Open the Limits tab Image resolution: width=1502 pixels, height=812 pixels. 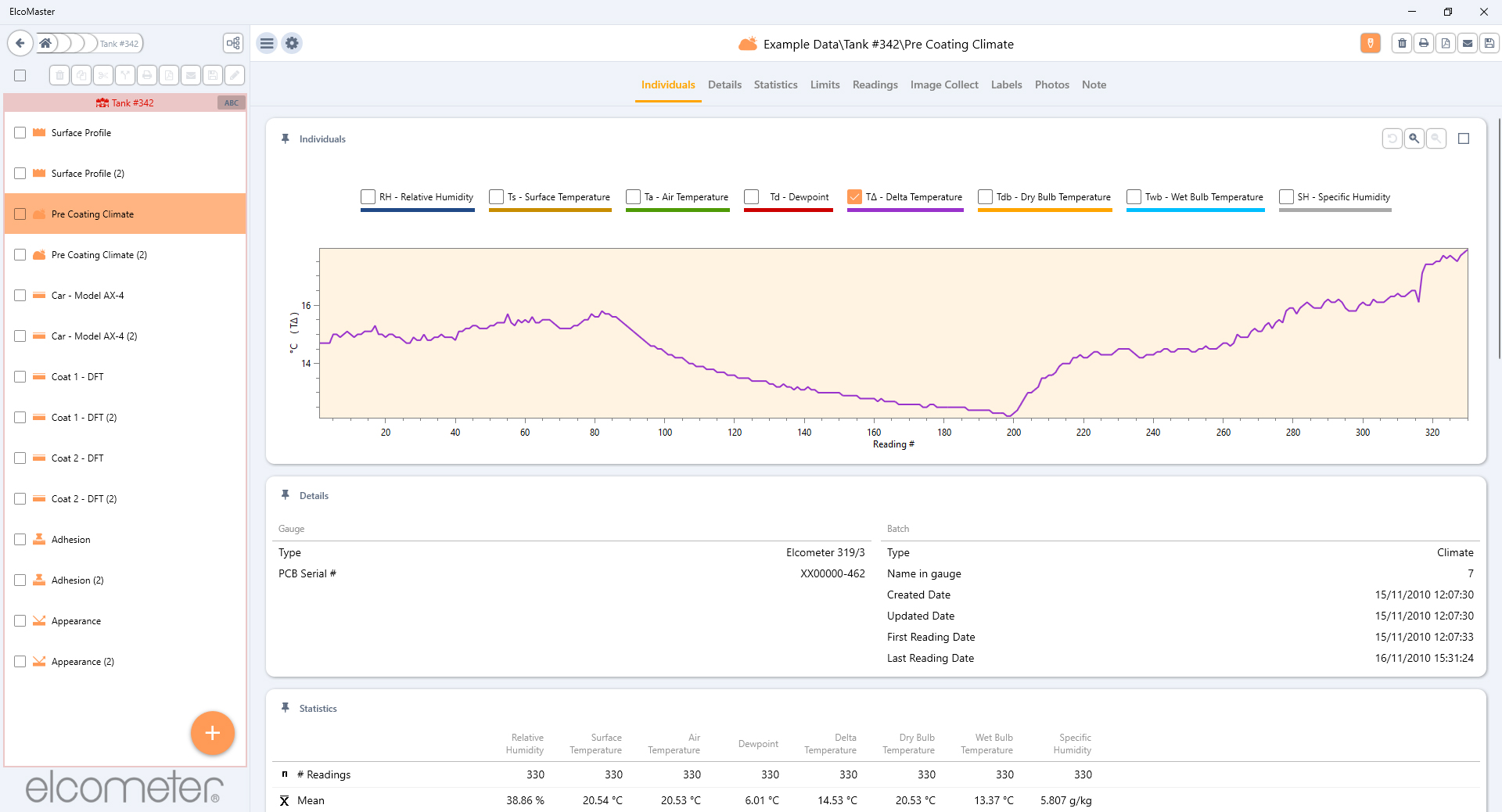[x=825, y=84]
